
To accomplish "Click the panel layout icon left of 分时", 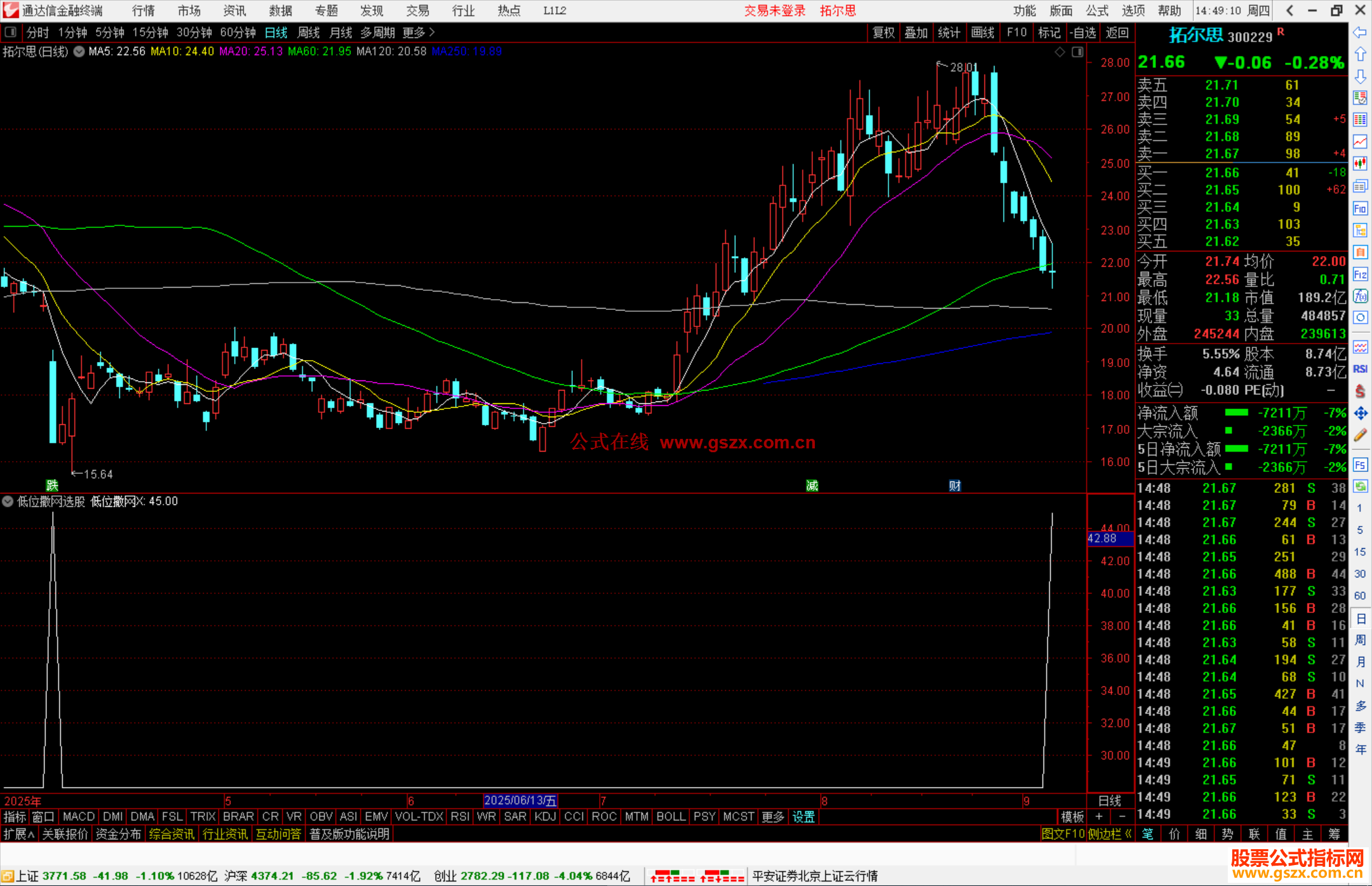I will coord(10,32).
